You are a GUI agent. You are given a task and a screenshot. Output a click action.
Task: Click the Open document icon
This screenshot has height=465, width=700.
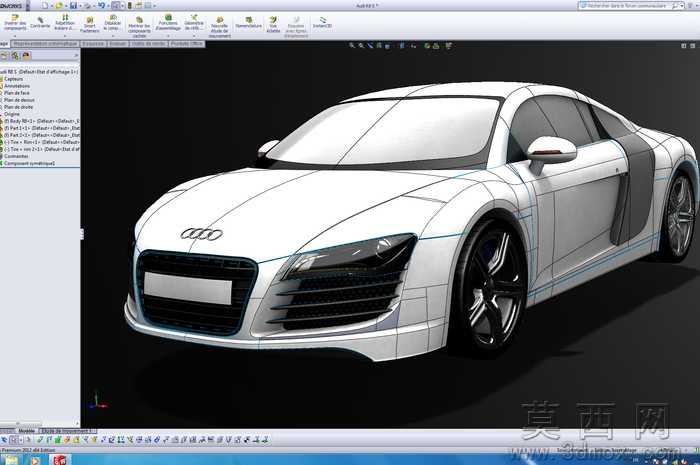point(59,5)
